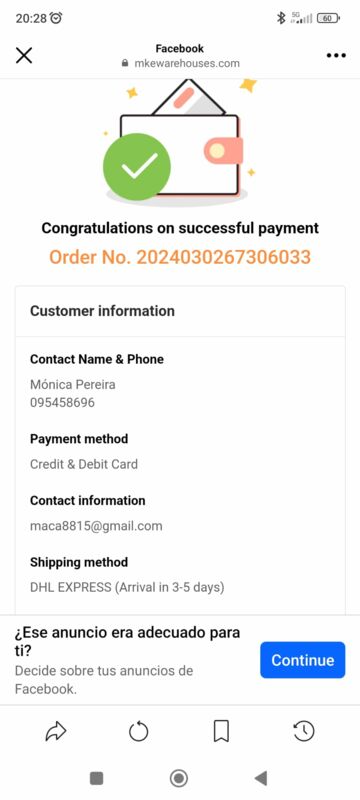Reload the page with refresh icon
This screenshot has width=360, height=800.
tap(138, 732)
